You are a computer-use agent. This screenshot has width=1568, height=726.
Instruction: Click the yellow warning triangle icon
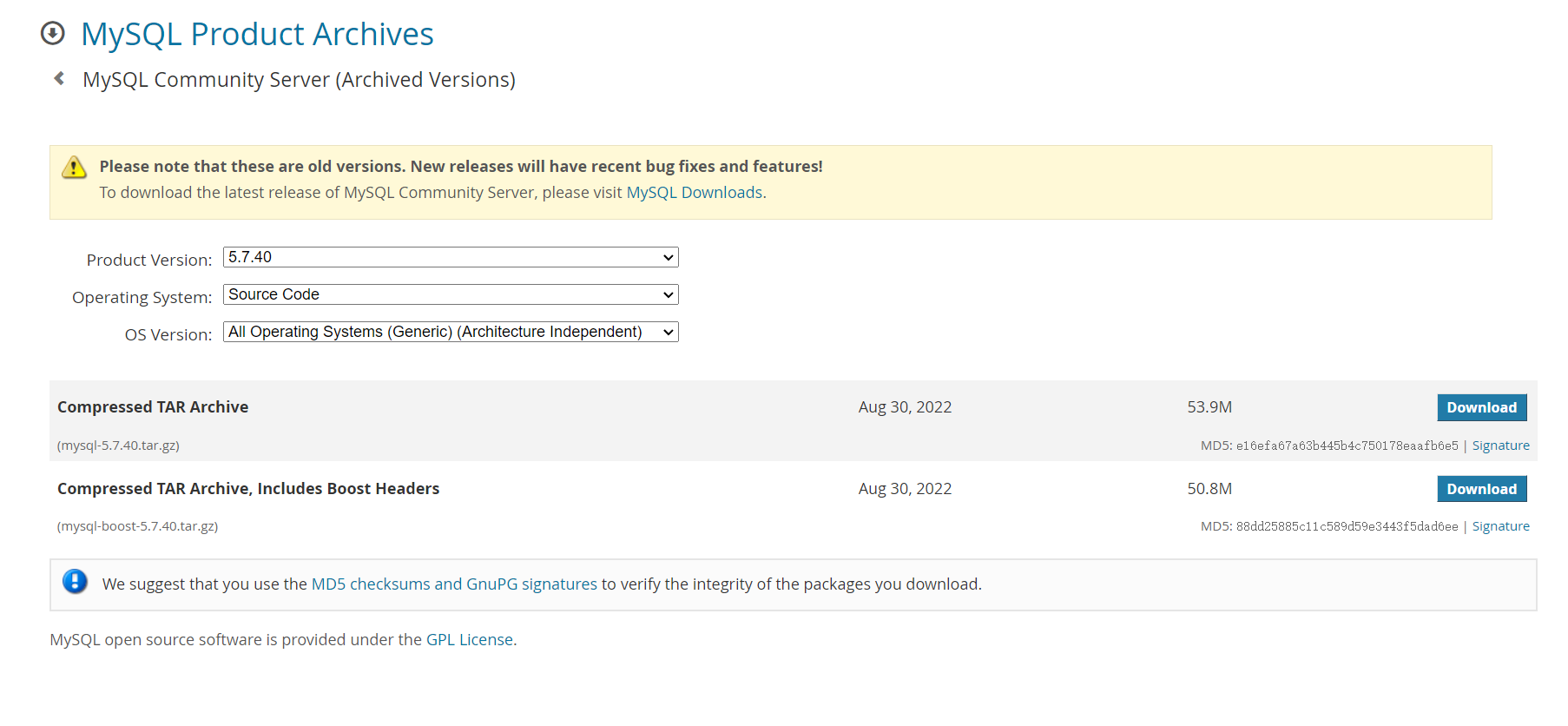point(75,167)
